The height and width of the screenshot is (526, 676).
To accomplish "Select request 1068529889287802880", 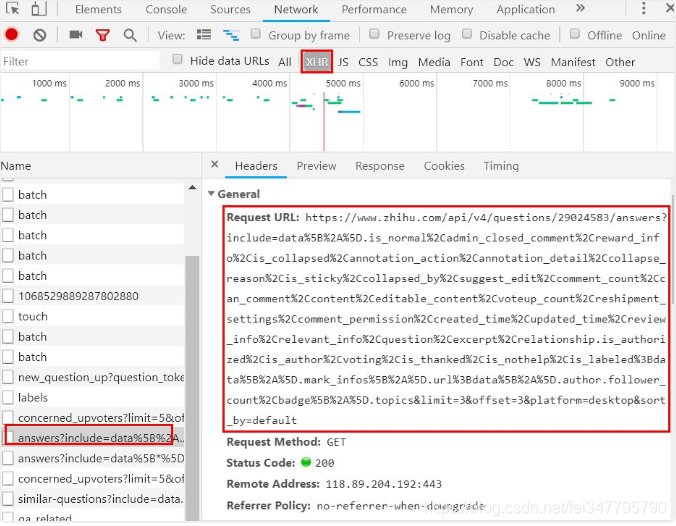I will (x=93, y=296).
